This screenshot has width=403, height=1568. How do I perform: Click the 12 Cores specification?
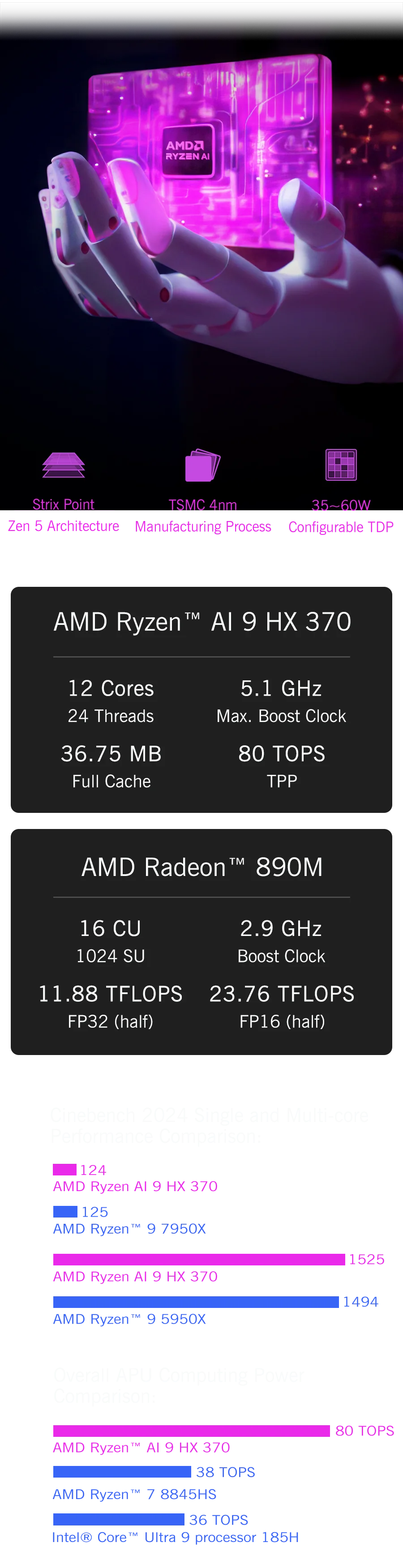[x=111, y=688]
